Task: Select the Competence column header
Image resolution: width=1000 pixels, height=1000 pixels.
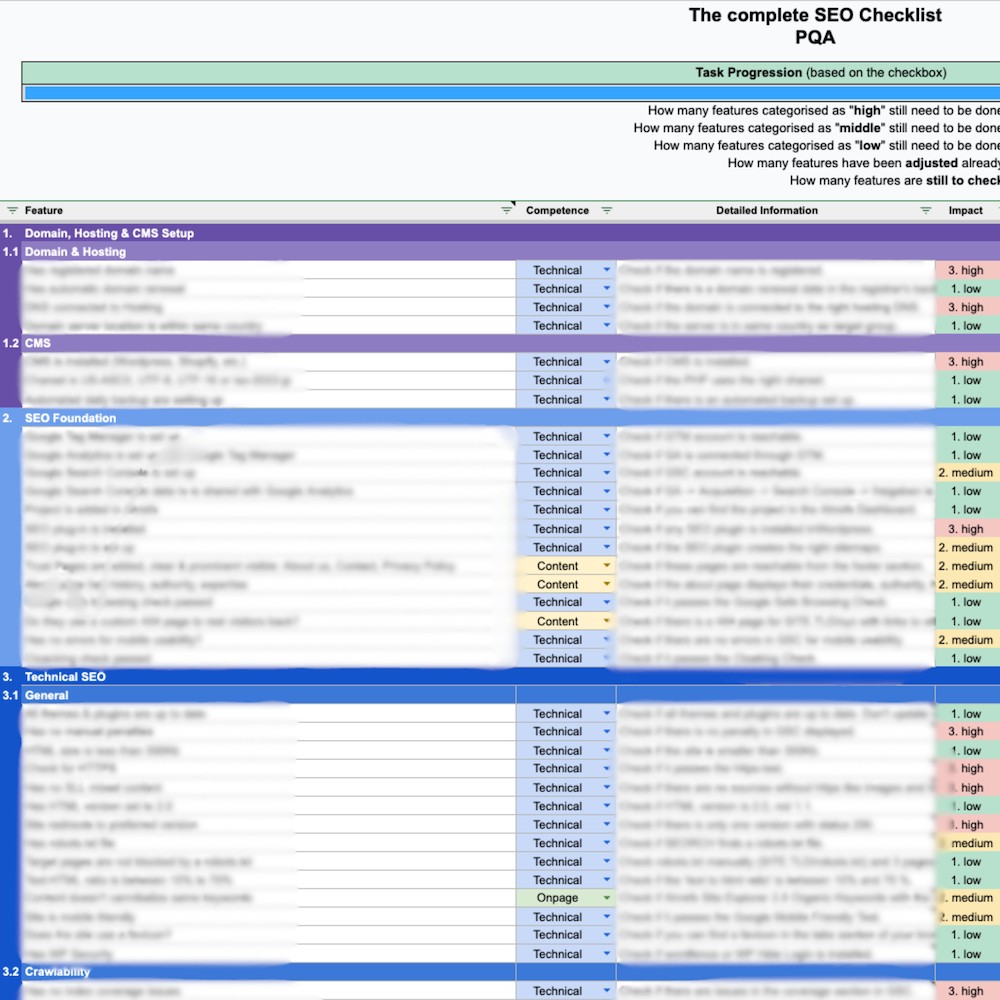Action: pos(557,210)
